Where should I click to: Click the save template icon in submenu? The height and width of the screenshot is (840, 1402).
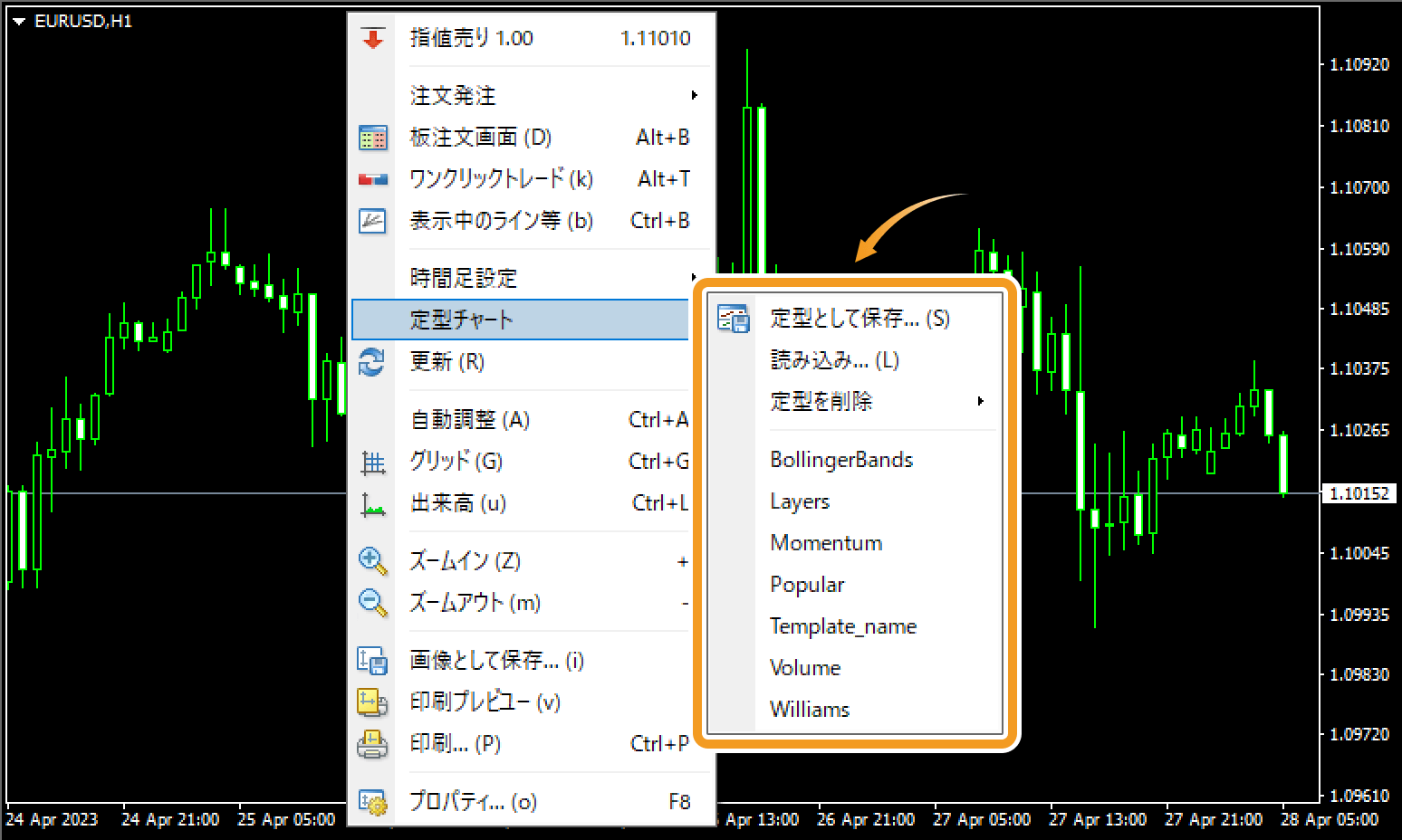[733, 319]
